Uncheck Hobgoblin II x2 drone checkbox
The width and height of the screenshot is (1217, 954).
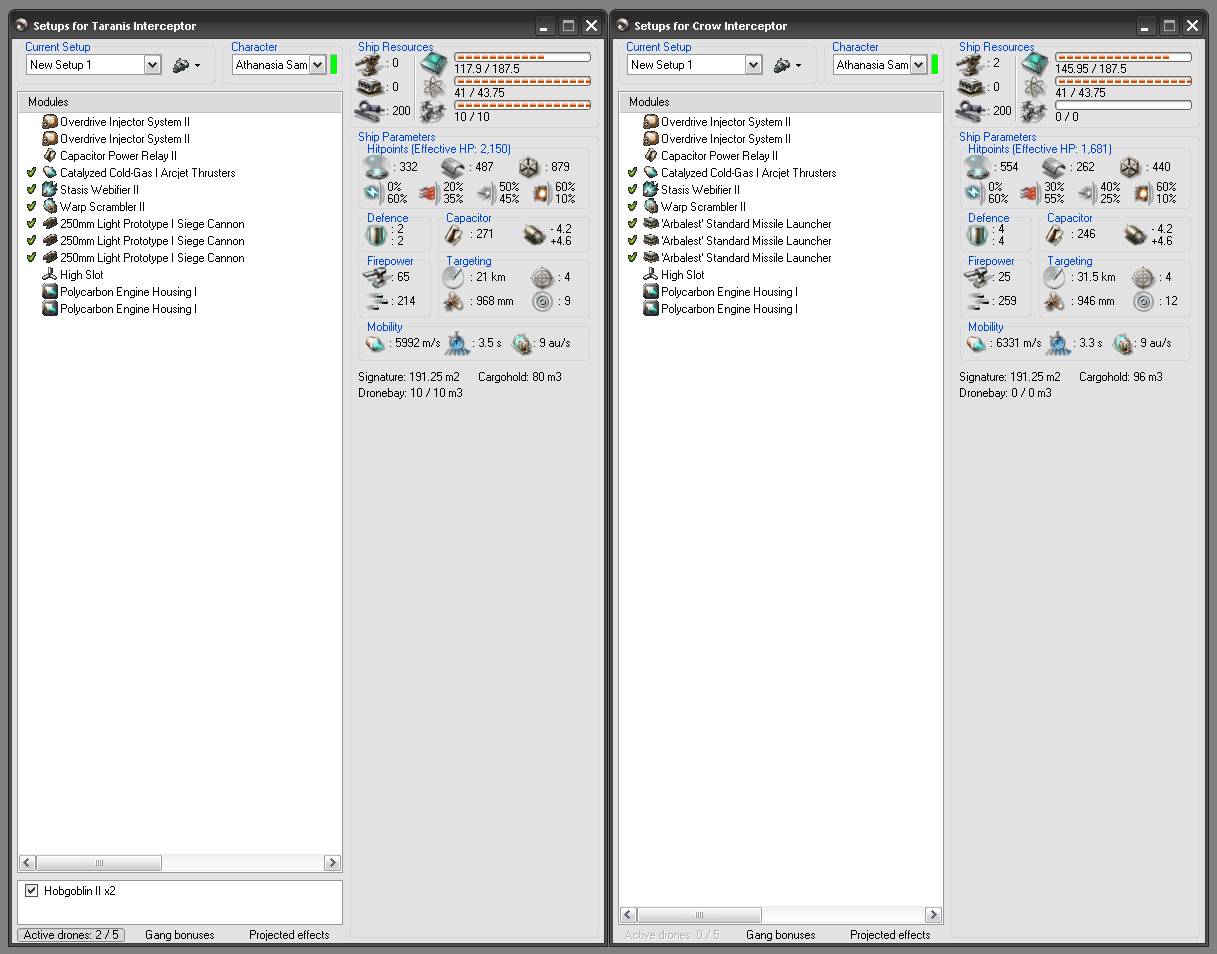click(x=31, y=891)
